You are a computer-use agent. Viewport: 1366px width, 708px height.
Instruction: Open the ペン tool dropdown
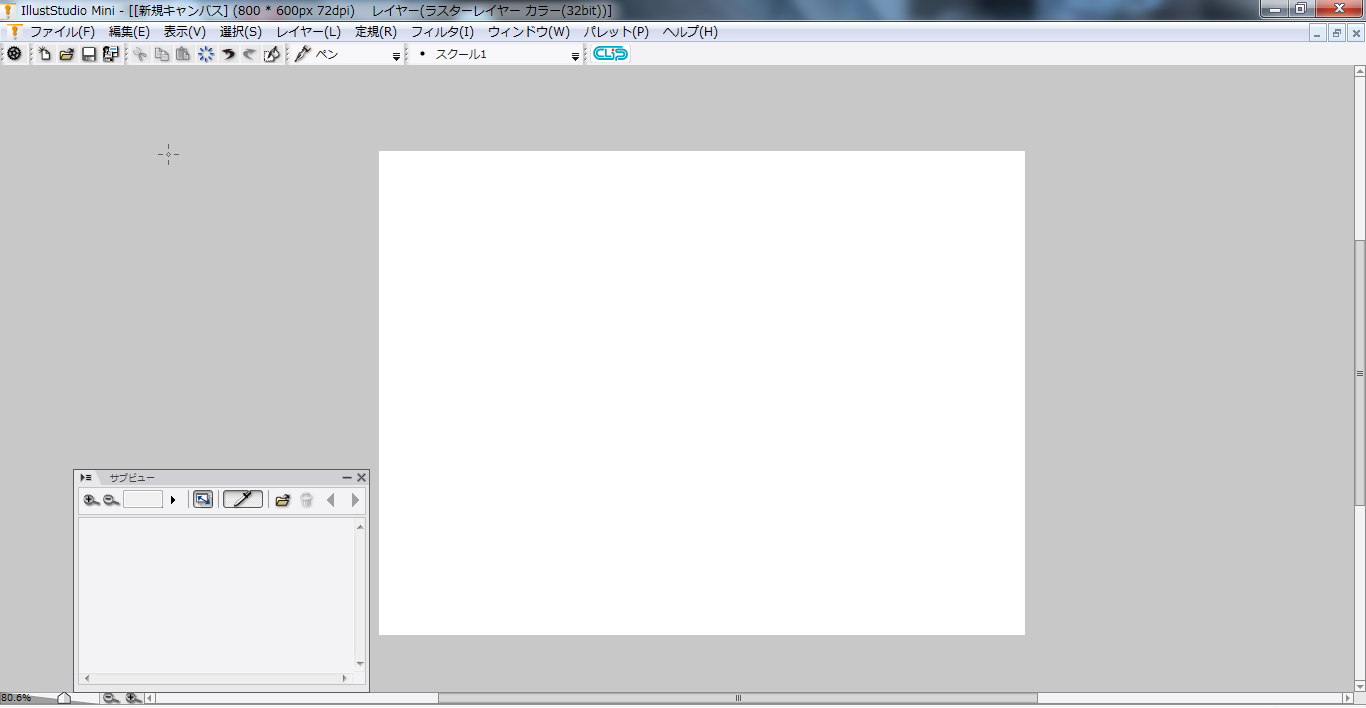click(x=396, y=56)
